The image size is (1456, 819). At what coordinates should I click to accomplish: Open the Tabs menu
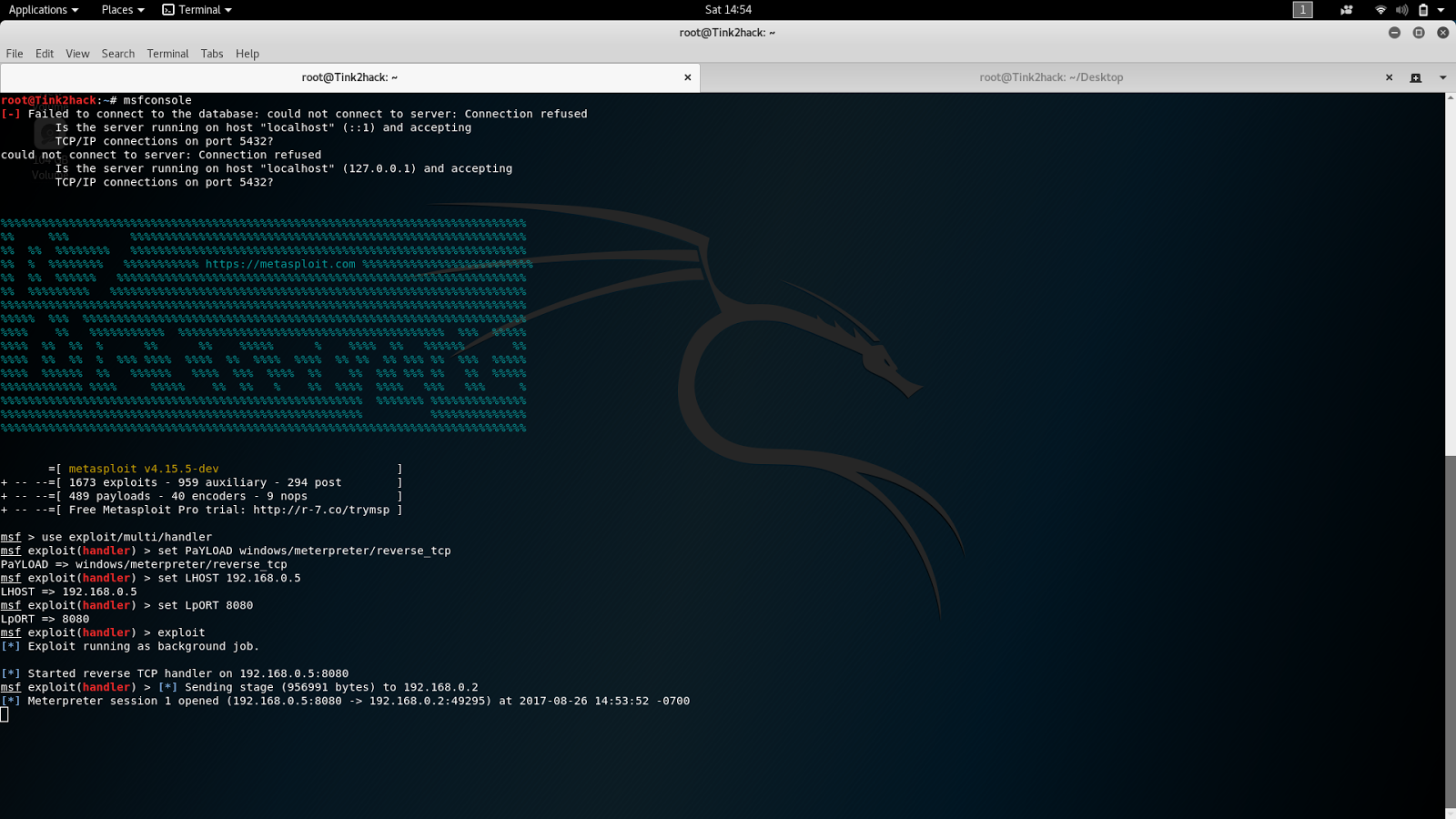[x=212, y=54]
